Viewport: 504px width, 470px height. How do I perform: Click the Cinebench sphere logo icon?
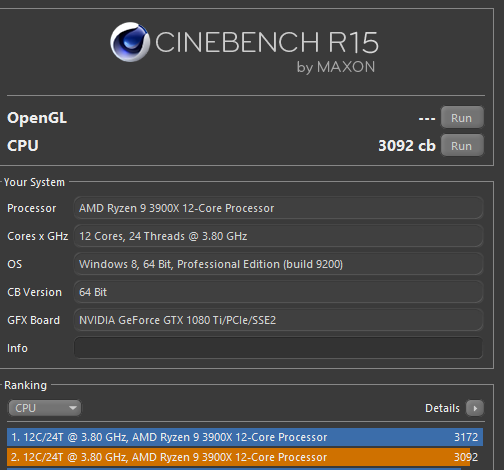click(130, 42)
